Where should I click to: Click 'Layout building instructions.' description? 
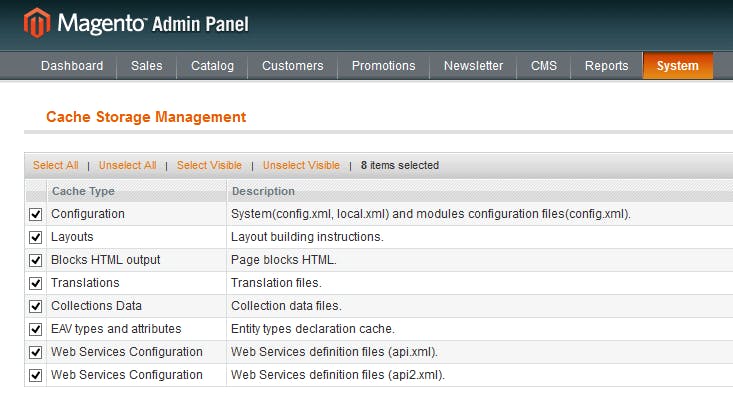point(307,237)
